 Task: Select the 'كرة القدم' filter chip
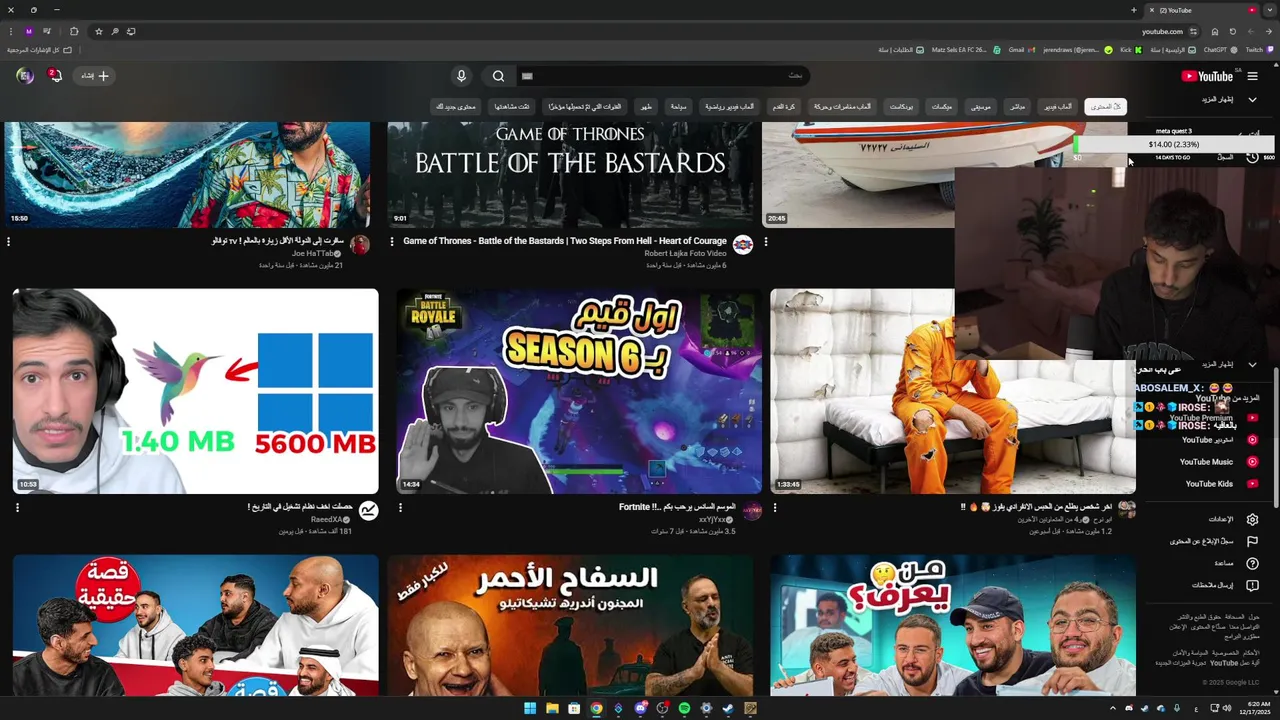(x=783, y=106)
